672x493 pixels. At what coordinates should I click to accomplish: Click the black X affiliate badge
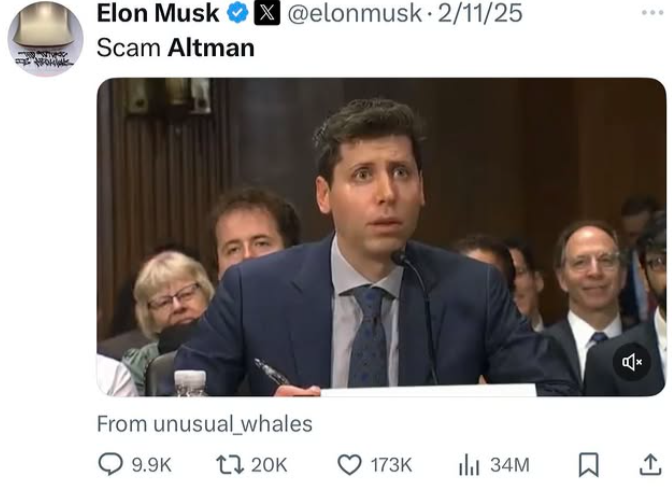pos(267,13)
